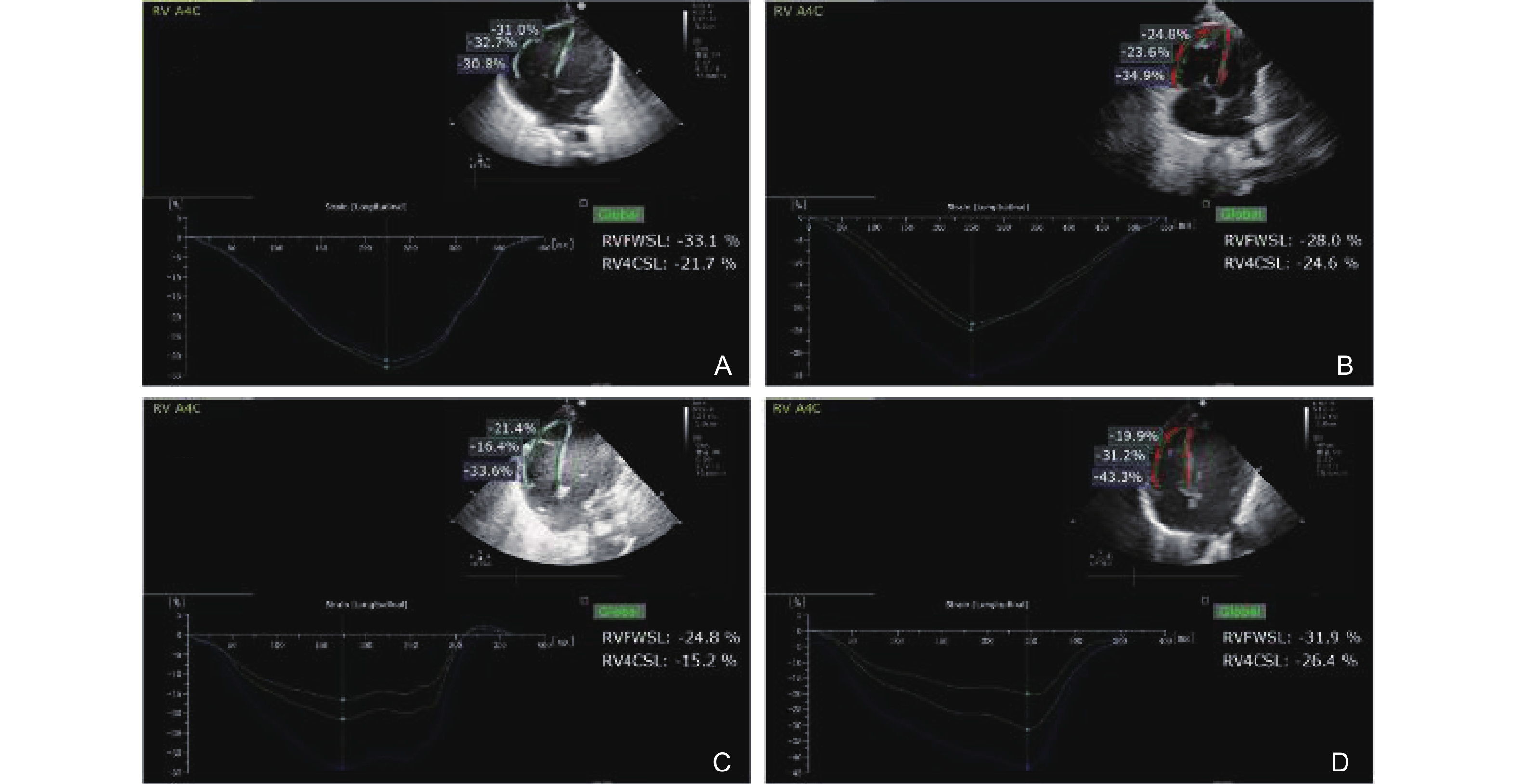Click the peak marker on panel D lower curve

pyautogui.click(x=1027, y=730)
